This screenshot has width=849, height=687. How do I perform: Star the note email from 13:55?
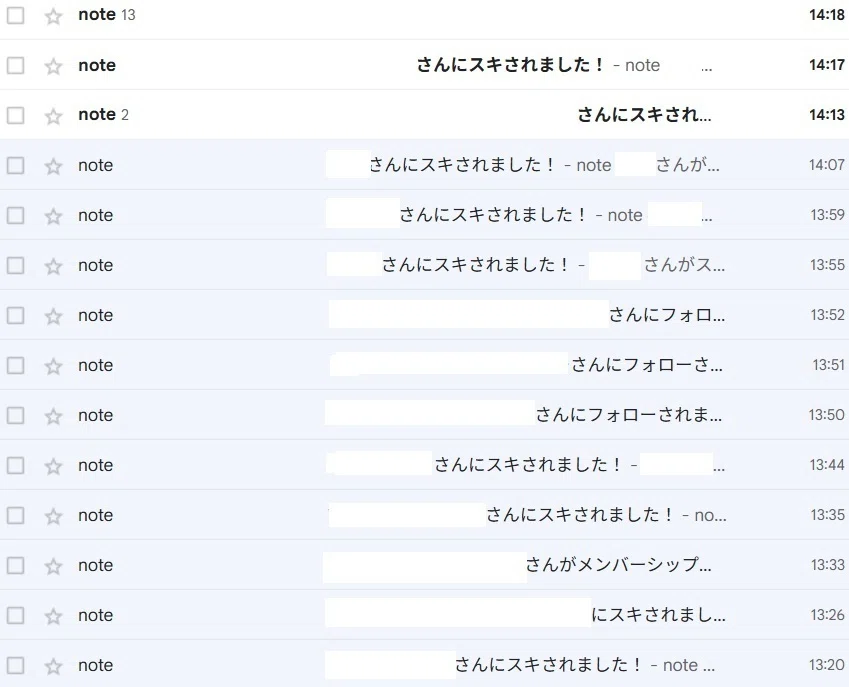[x=53, y=266]
